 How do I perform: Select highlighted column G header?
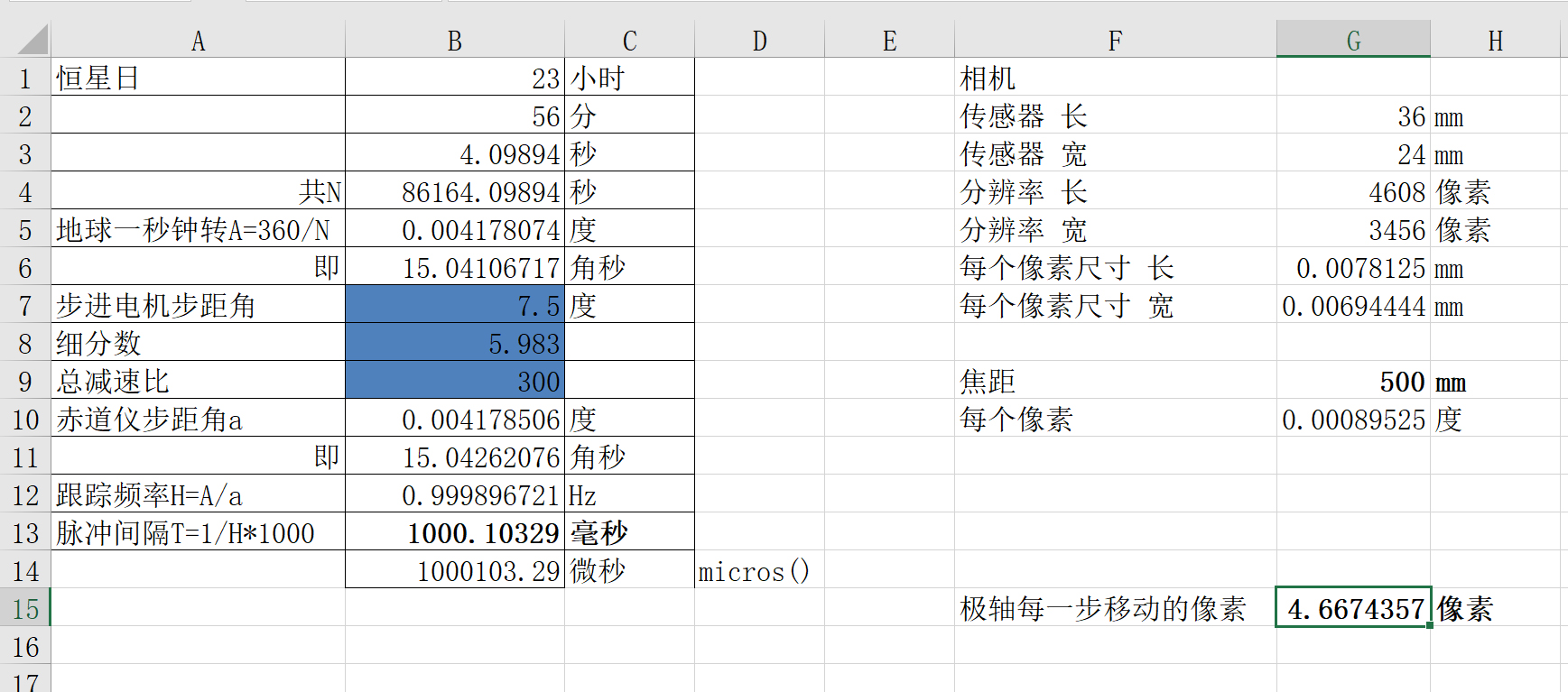pos(1354,40)
